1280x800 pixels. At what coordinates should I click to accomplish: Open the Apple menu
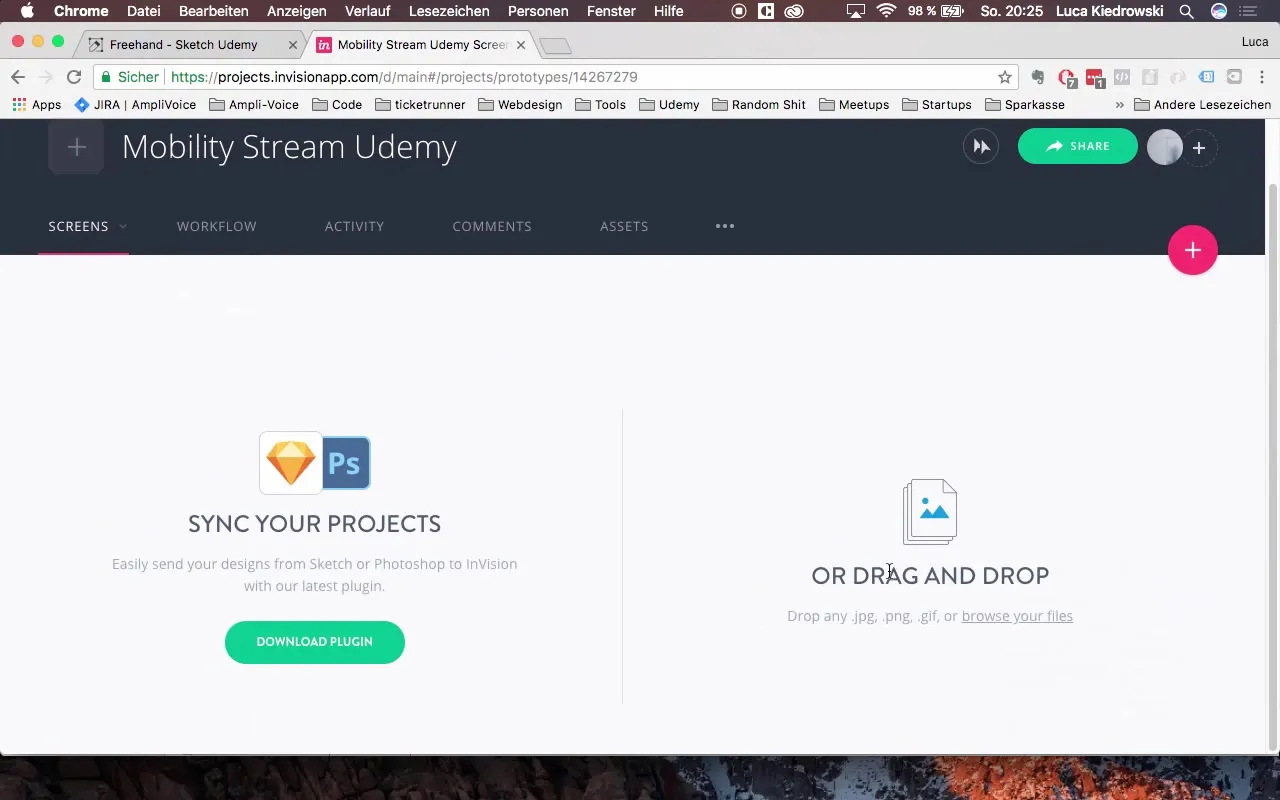(27, 11)
